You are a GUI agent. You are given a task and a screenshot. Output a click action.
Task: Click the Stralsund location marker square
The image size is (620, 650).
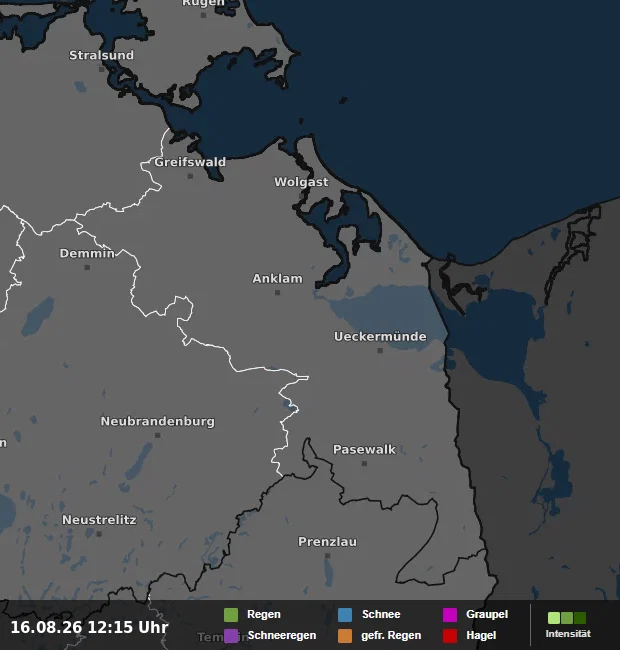tap(102, 69)
